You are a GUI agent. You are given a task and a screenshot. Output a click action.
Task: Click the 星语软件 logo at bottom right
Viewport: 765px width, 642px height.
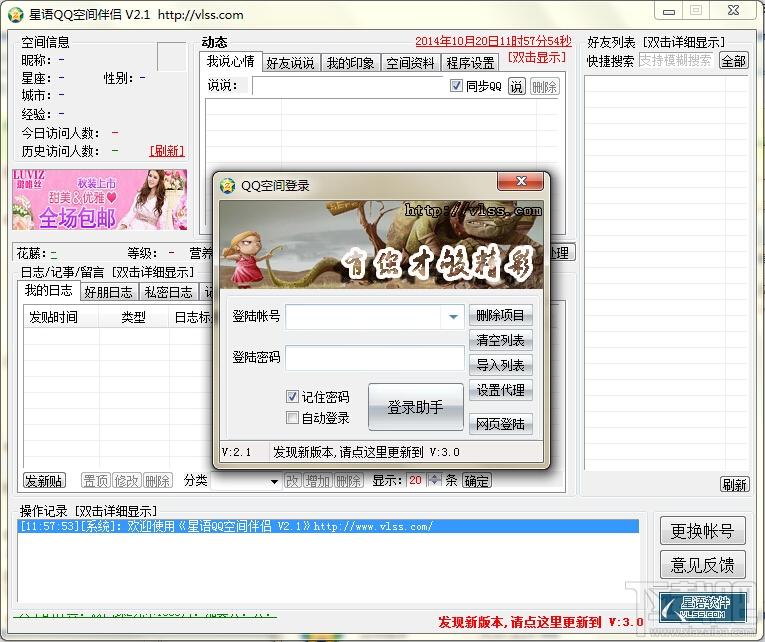coord(704,606)
